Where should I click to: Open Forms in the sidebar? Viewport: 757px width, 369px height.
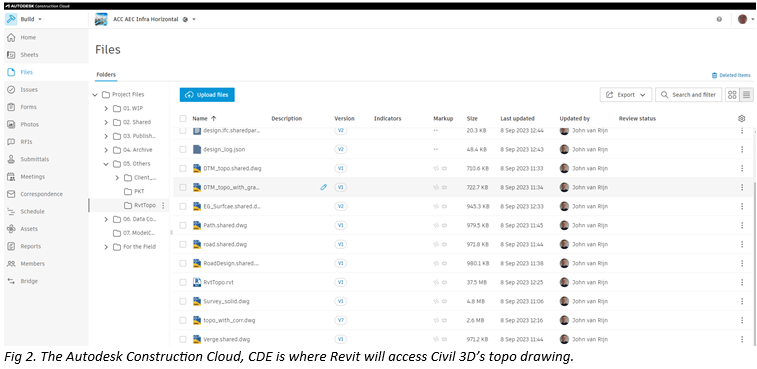click(28, 107)
